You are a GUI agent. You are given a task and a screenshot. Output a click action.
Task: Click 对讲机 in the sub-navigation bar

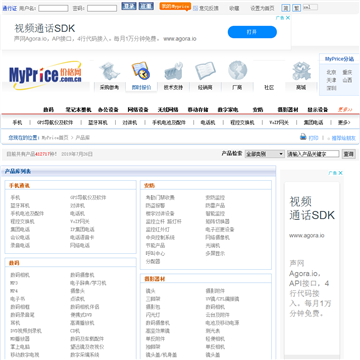130,123
